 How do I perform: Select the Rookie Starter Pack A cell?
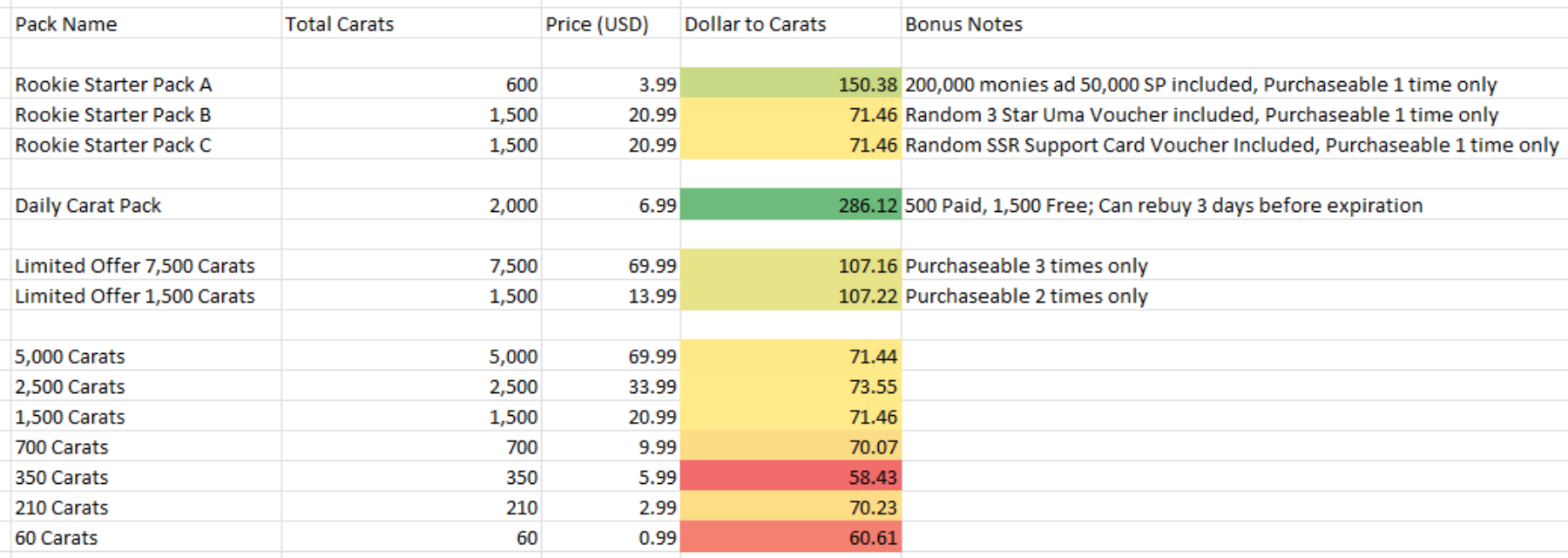pos(146,85)
